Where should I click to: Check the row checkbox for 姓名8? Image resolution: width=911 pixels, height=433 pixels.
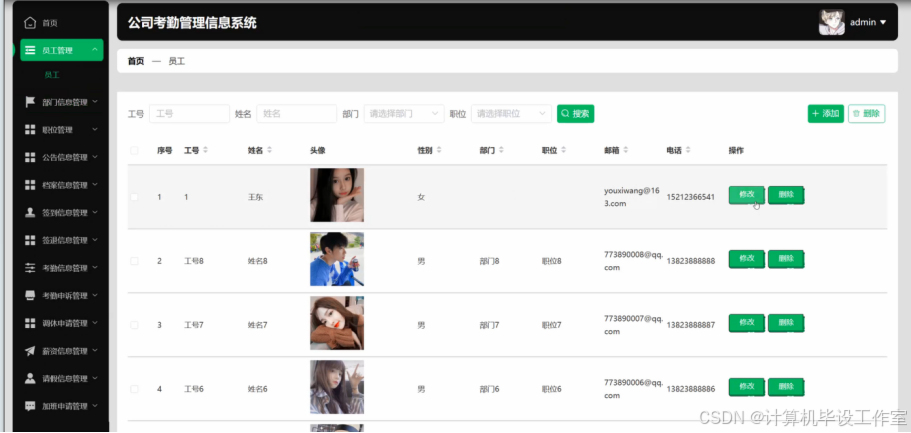134,261
